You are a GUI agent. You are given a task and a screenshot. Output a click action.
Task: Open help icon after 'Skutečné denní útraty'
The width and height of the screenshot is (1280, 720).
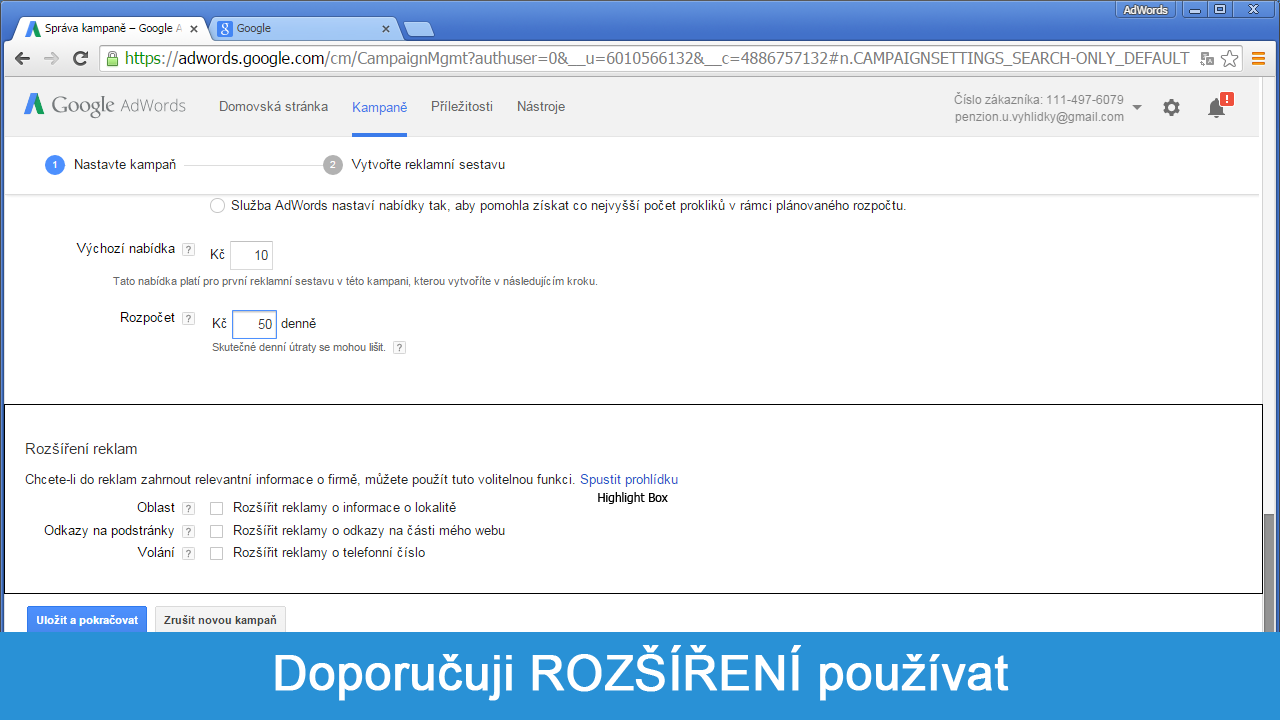point(399,348)
